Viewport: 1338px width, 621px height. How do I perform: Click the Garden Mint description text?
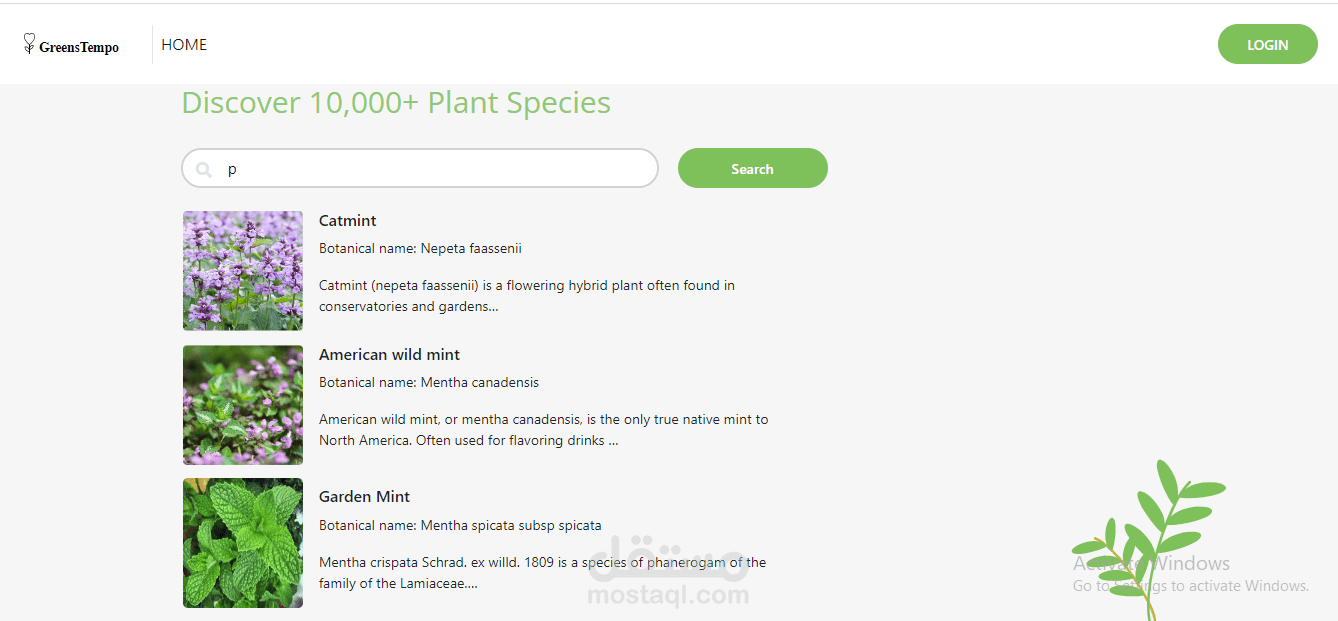click(542, 572)
